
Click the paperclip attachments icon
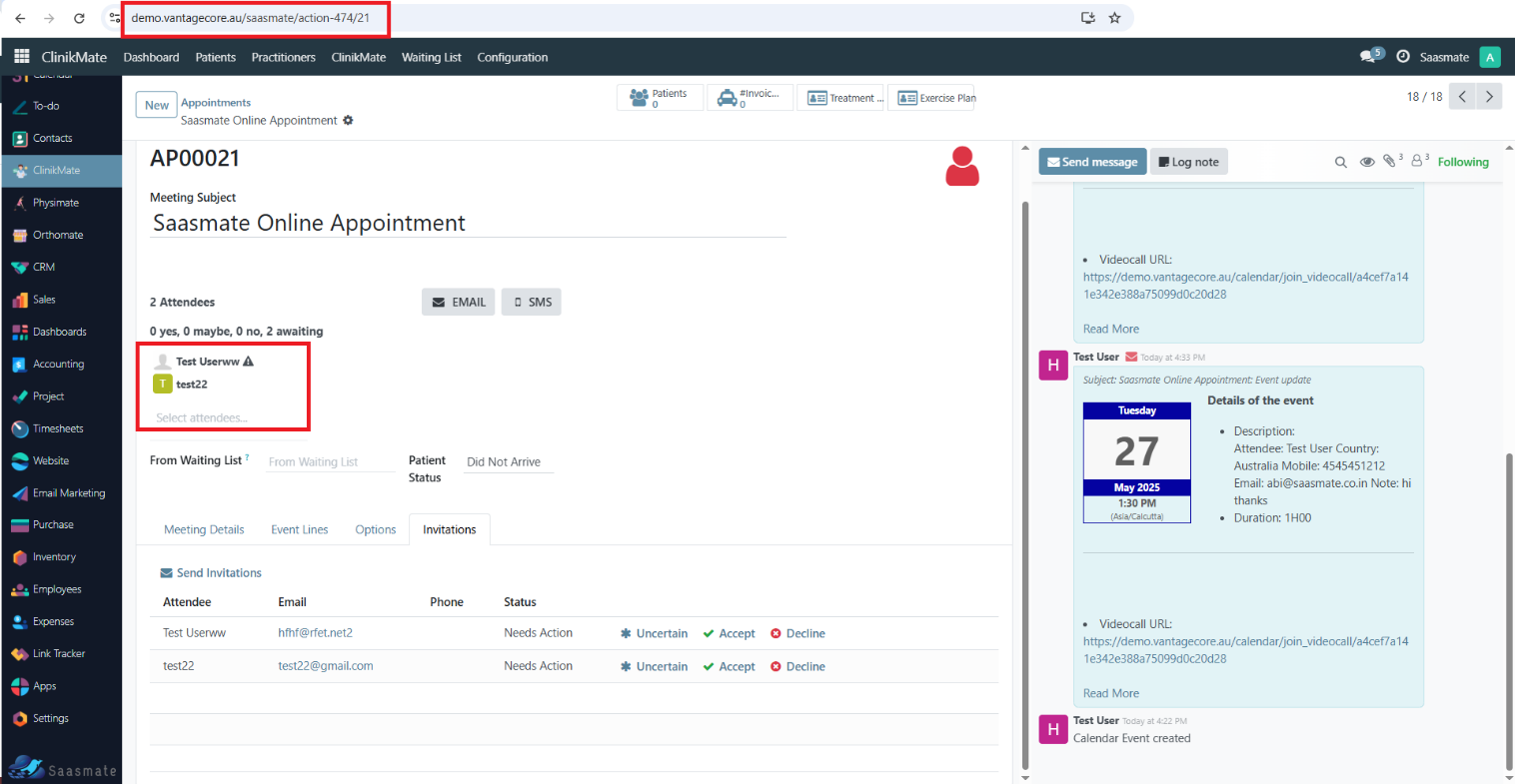click(1390, 162)
